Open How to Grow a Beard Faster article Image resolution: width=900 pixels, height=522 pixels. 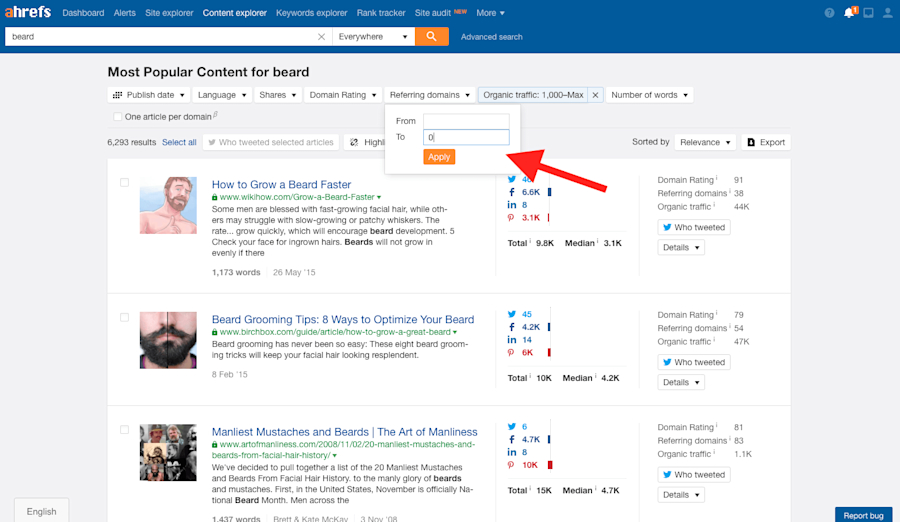[281, 184]
